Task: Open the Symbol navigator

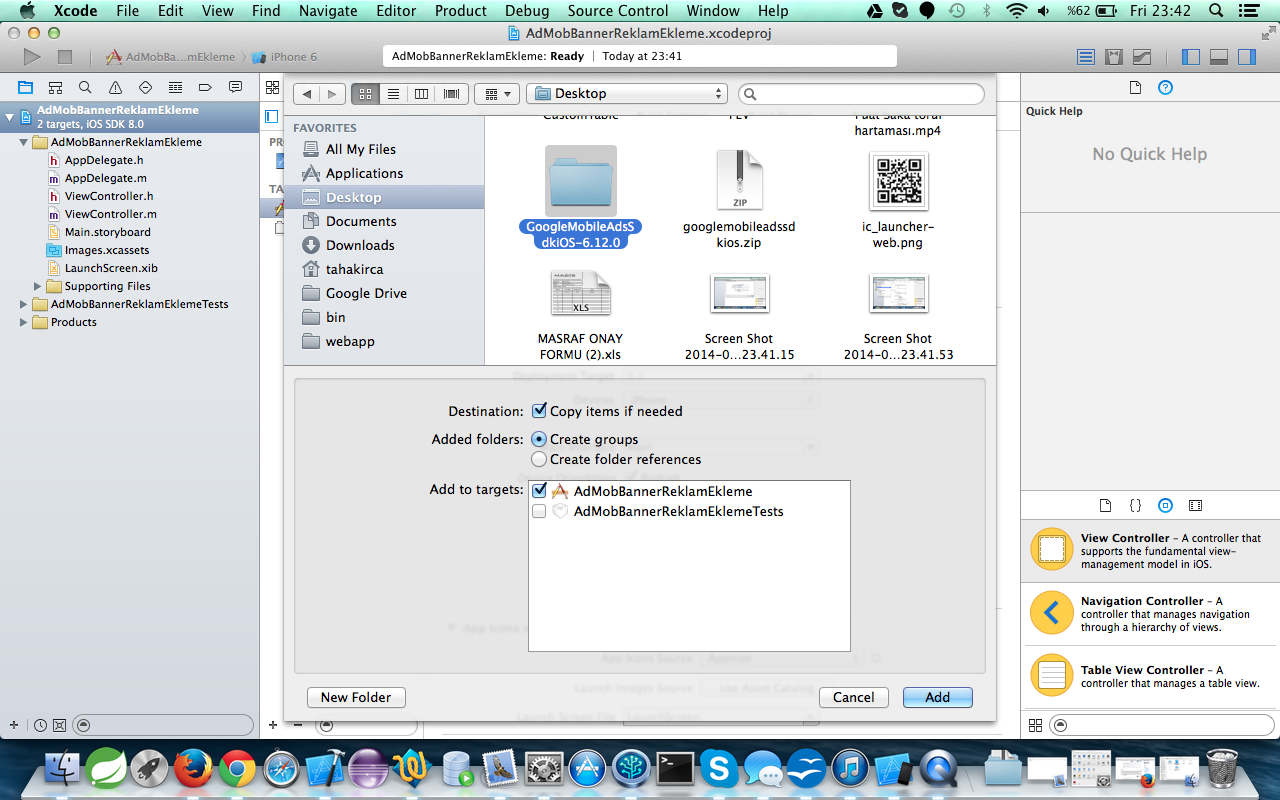Action: [x=55, y=87]
